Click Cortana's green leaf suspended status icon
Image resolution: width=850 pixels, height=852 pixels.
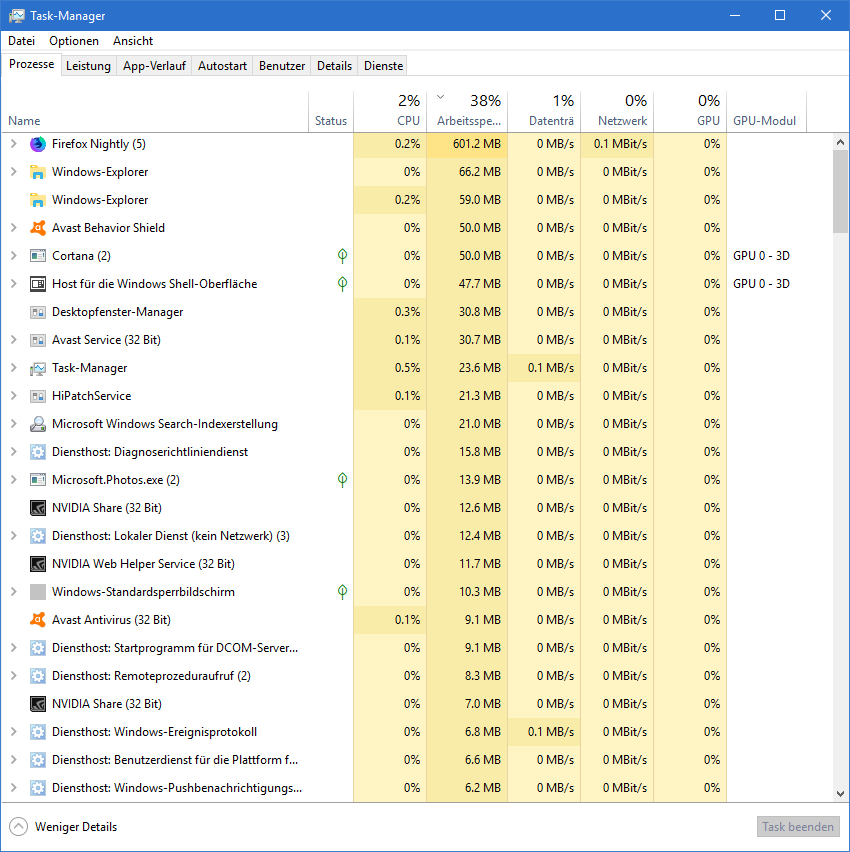click(x=342, y=255)
